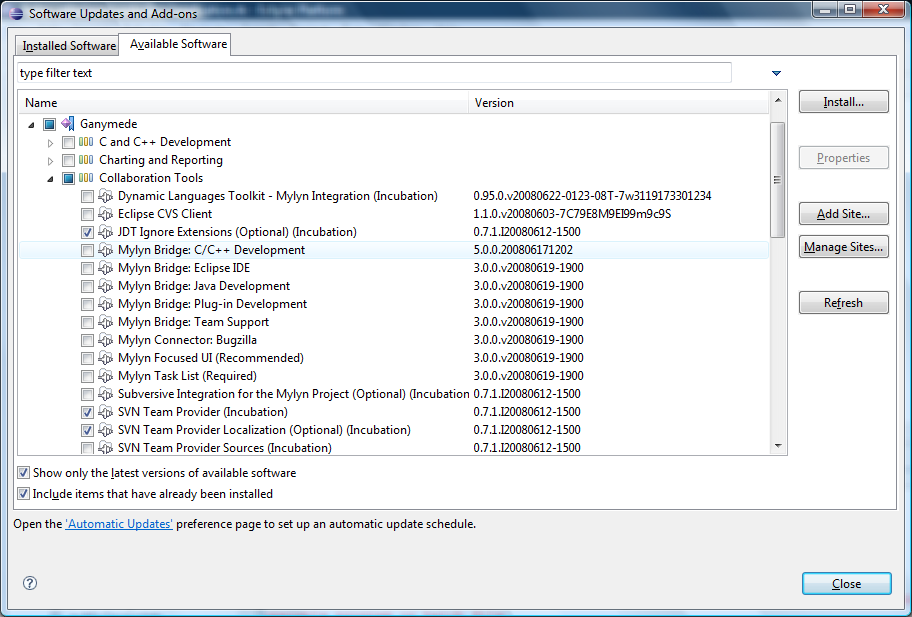912x617 pixels.
Task: Click the Charting and Reporting category icon
Action: point(86,160)
